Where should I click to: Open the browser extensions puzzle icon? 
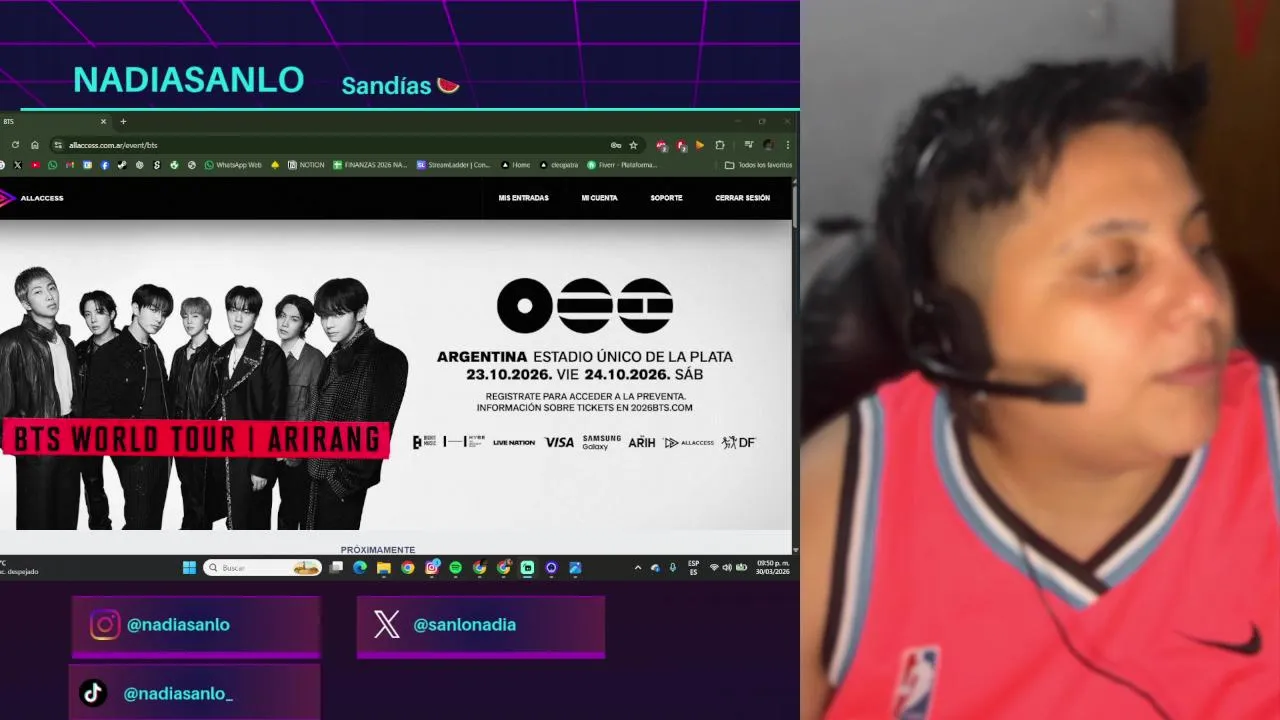click(x=719, y=145)
